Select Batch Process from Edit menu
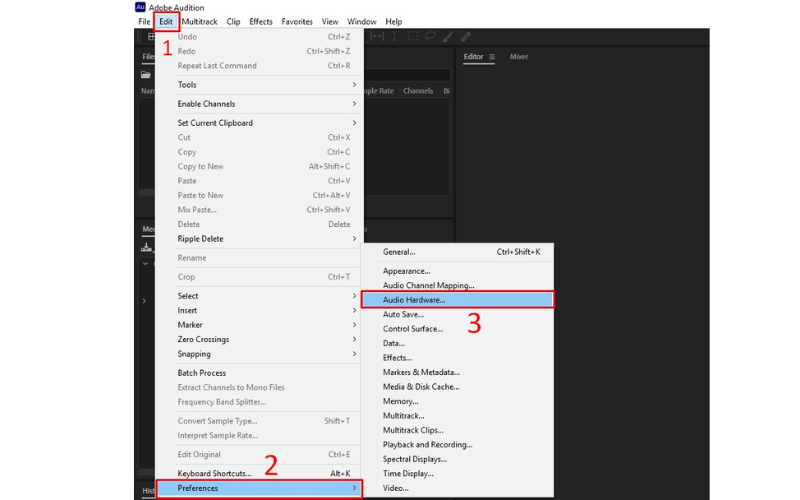 [202, 373]
